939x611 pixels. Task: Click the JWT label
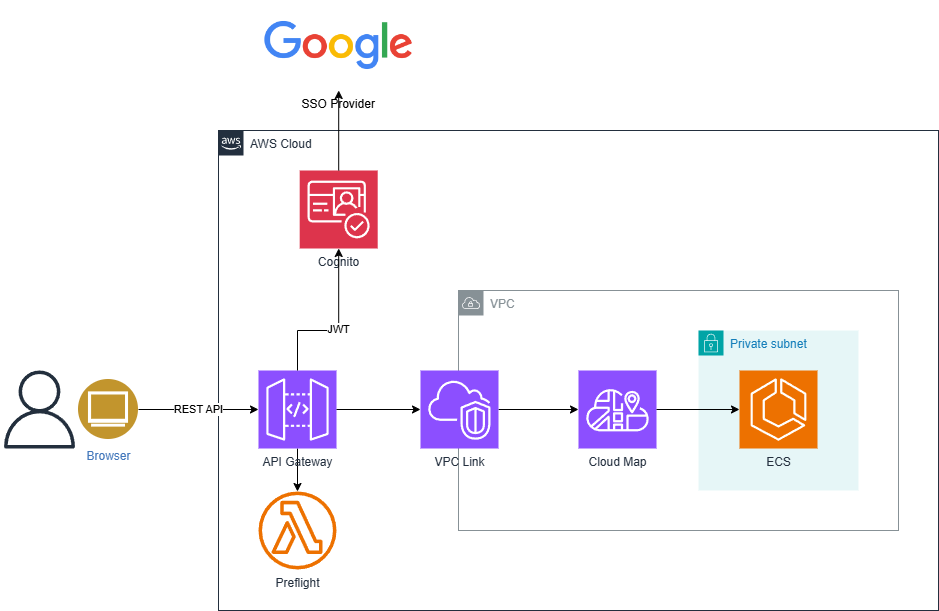[x=338, y=329]
